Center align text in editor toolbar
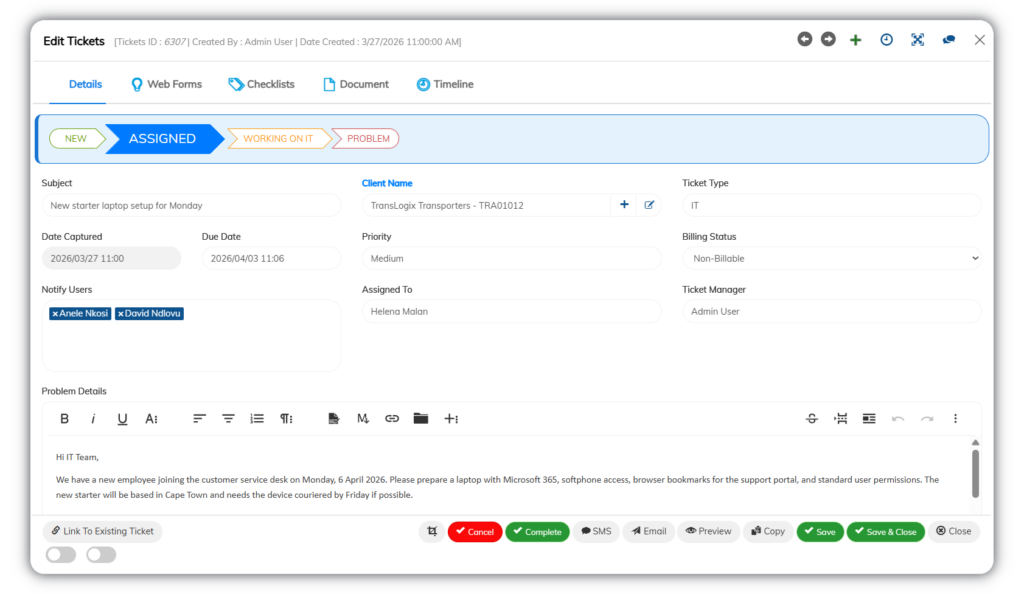 [228, 419]
